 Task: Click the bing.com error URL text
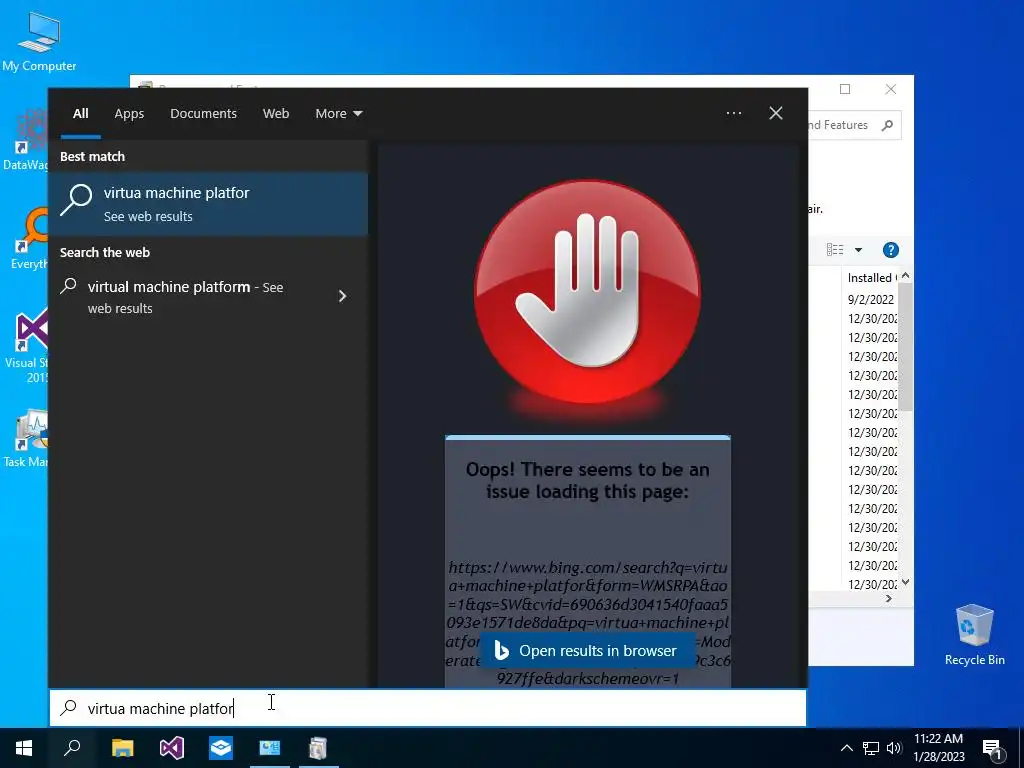[588, 623]
